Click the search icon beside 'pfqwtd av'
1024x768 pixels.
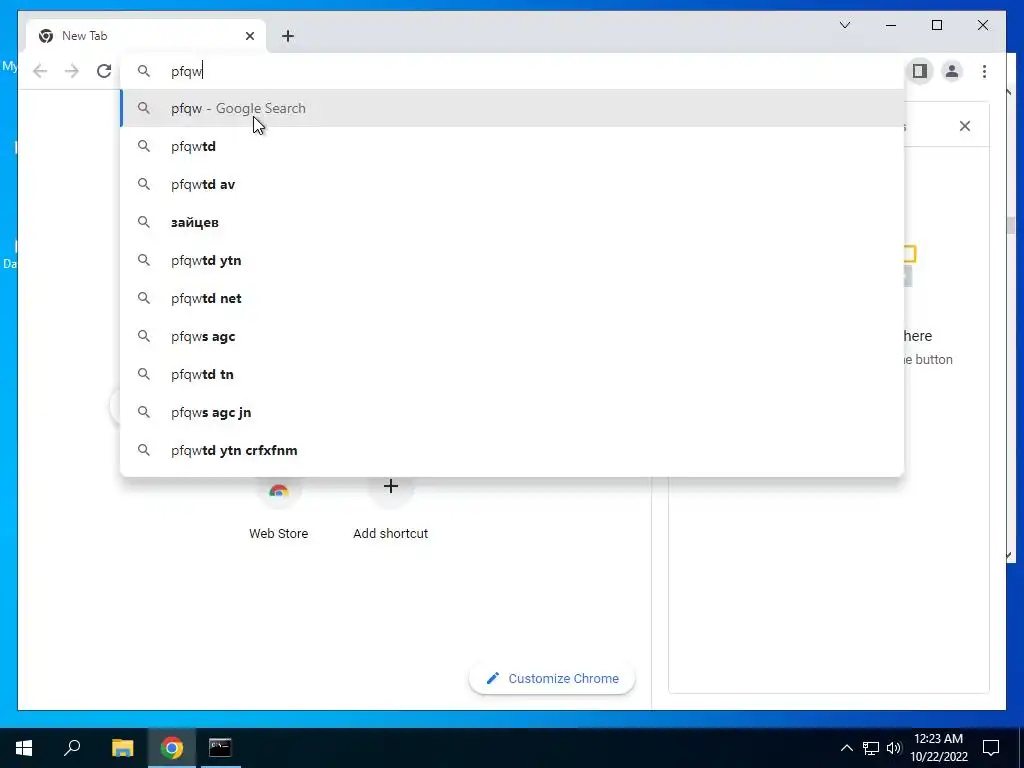pos(144,184)
